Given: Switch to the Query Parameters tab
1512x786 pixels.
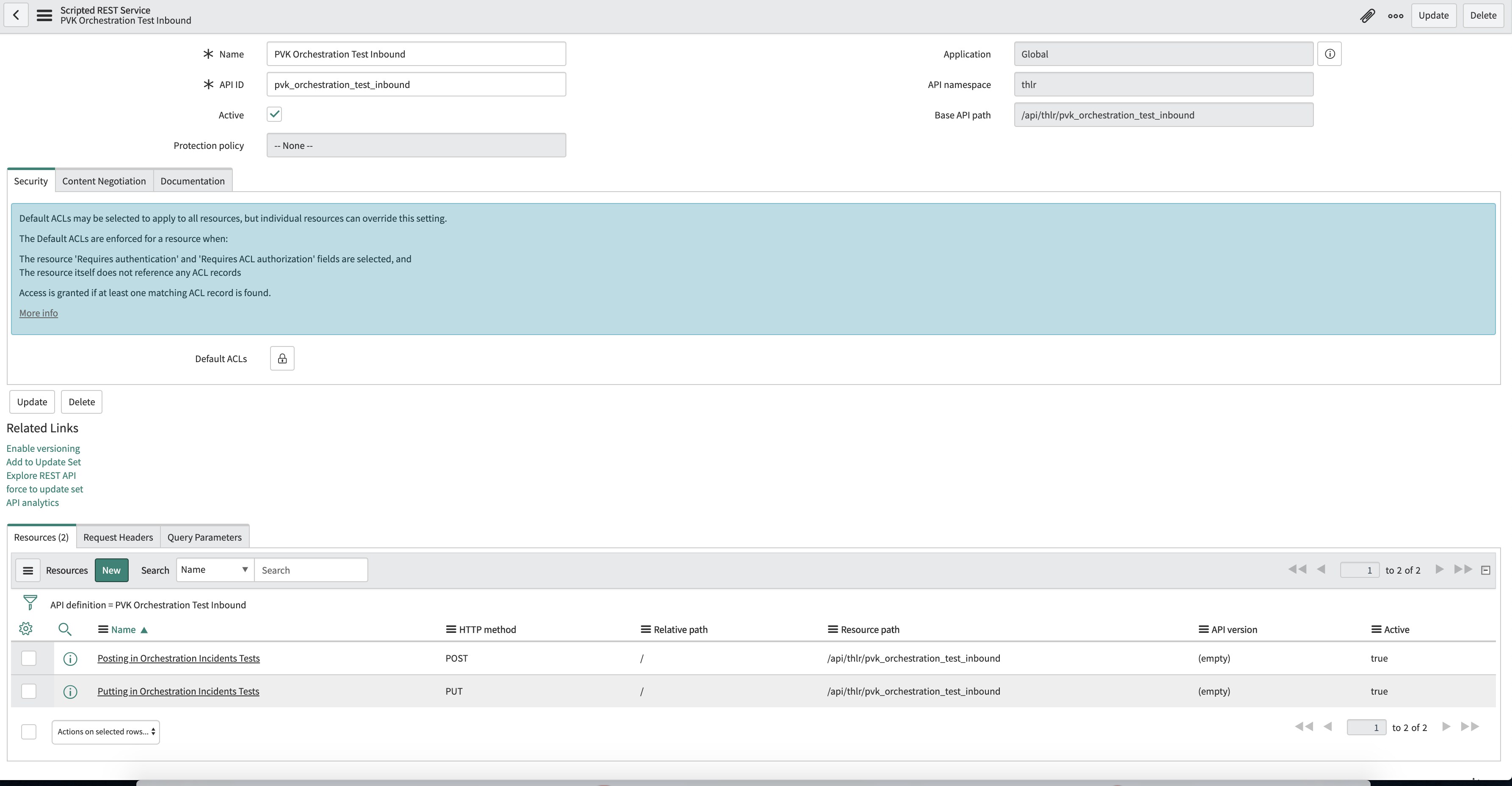Looking at the screenshot, I should 204,537.
